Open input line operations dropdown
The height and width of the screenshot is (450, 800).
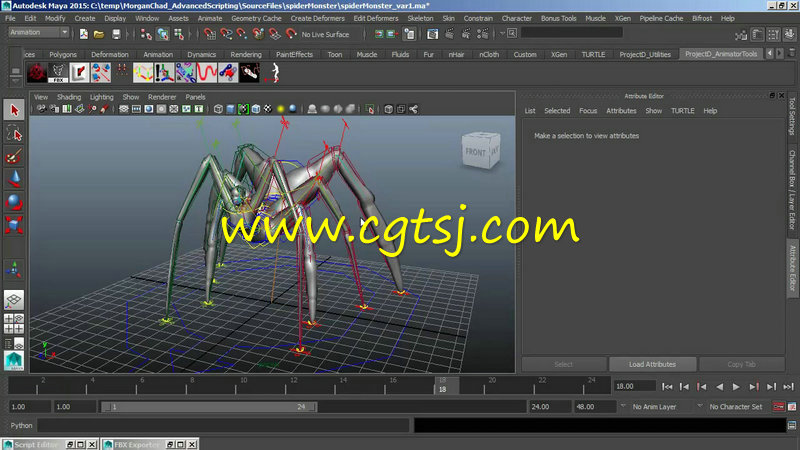tap(503, 34)
